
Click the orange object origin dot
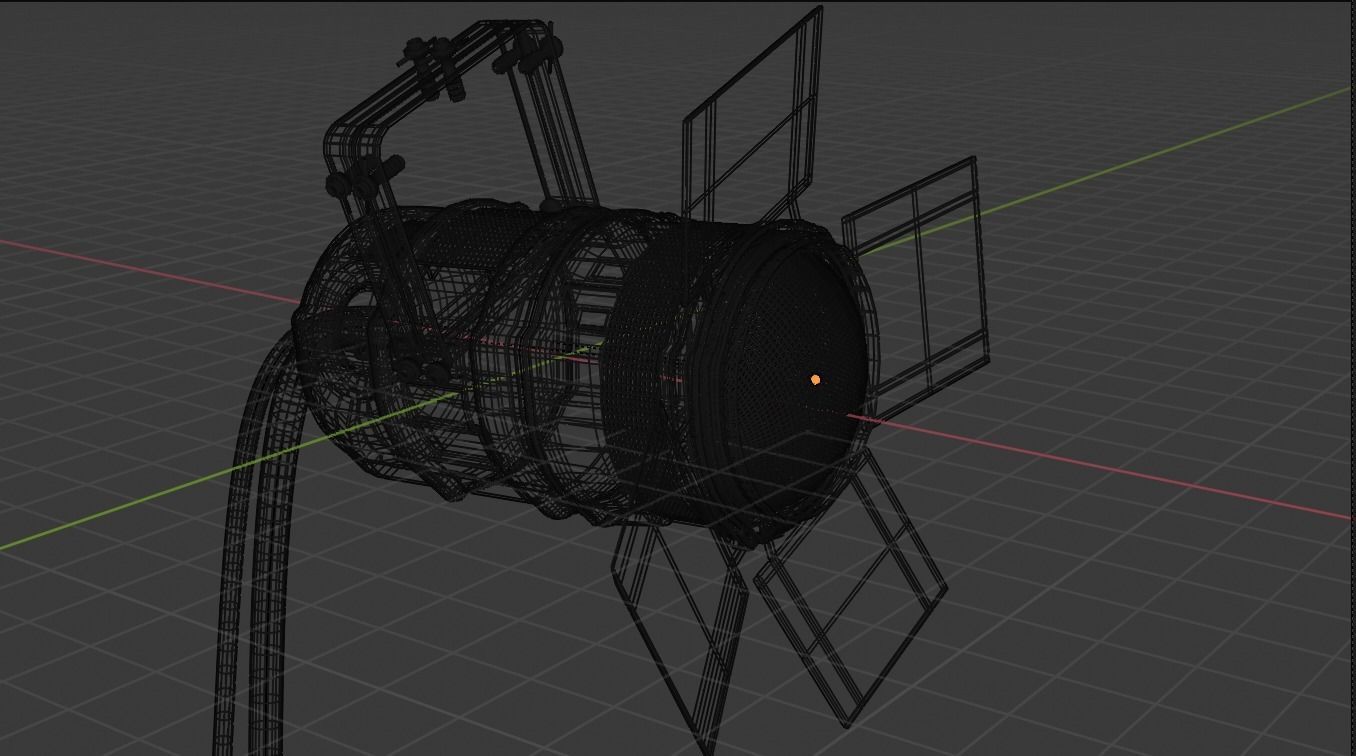816,380
